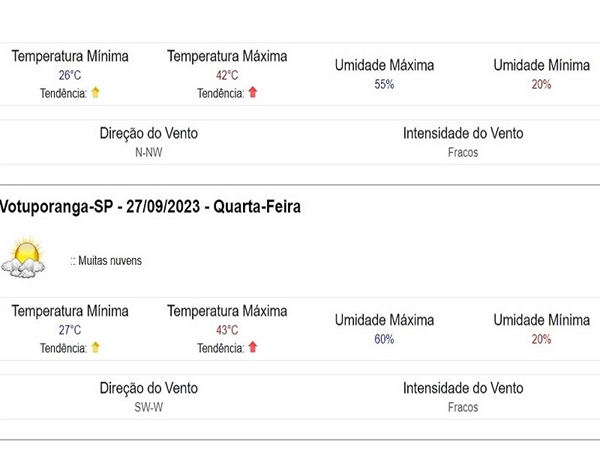Viewport: 600px width, 450px height.
Task: Click the 26°C minimum temperature value
Action: pyautogui.click(x=70, y=75)
